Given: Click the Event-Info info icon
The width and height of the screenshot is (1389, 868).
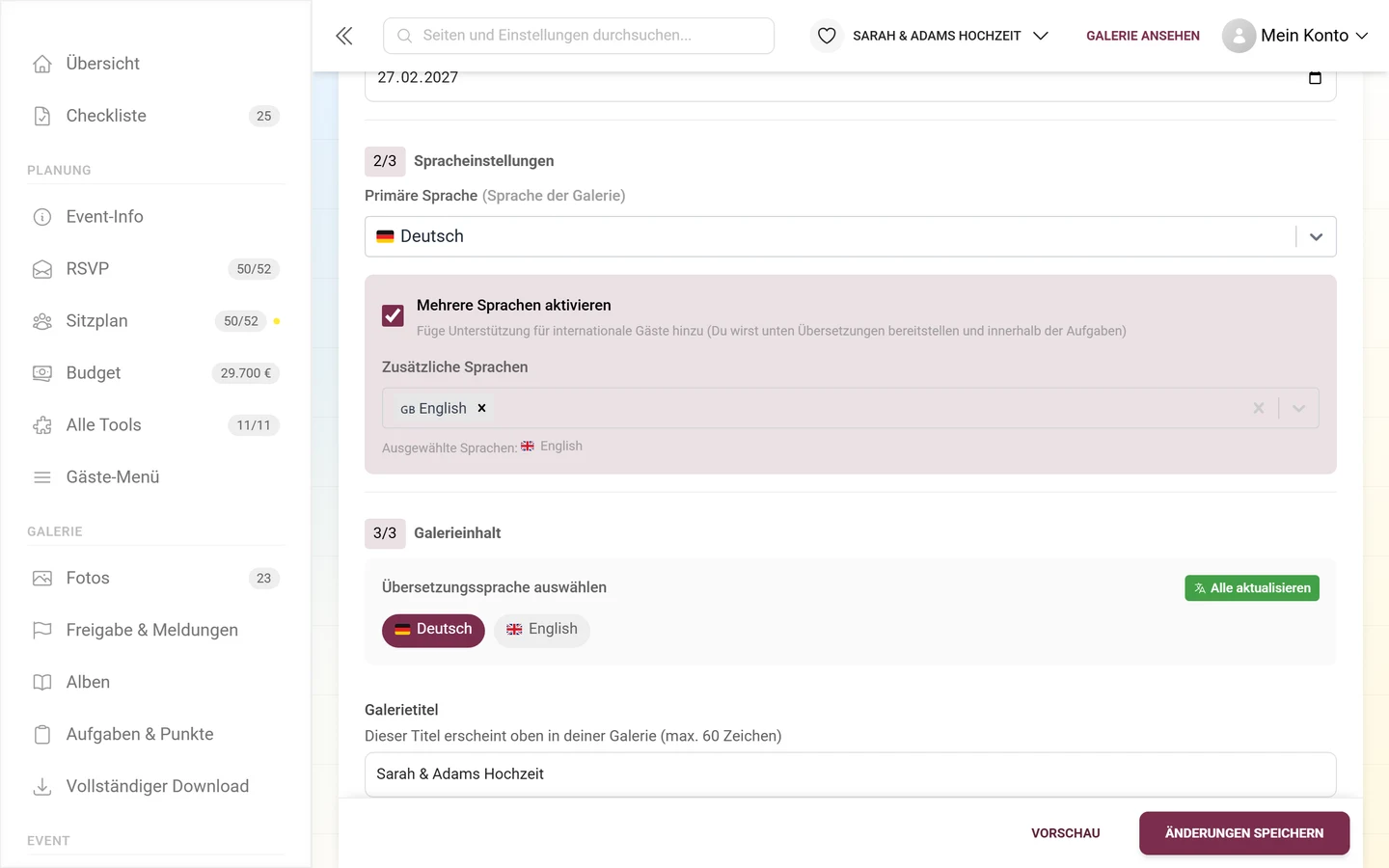Looking at the screenshot, I should click(x=42, y=217).
